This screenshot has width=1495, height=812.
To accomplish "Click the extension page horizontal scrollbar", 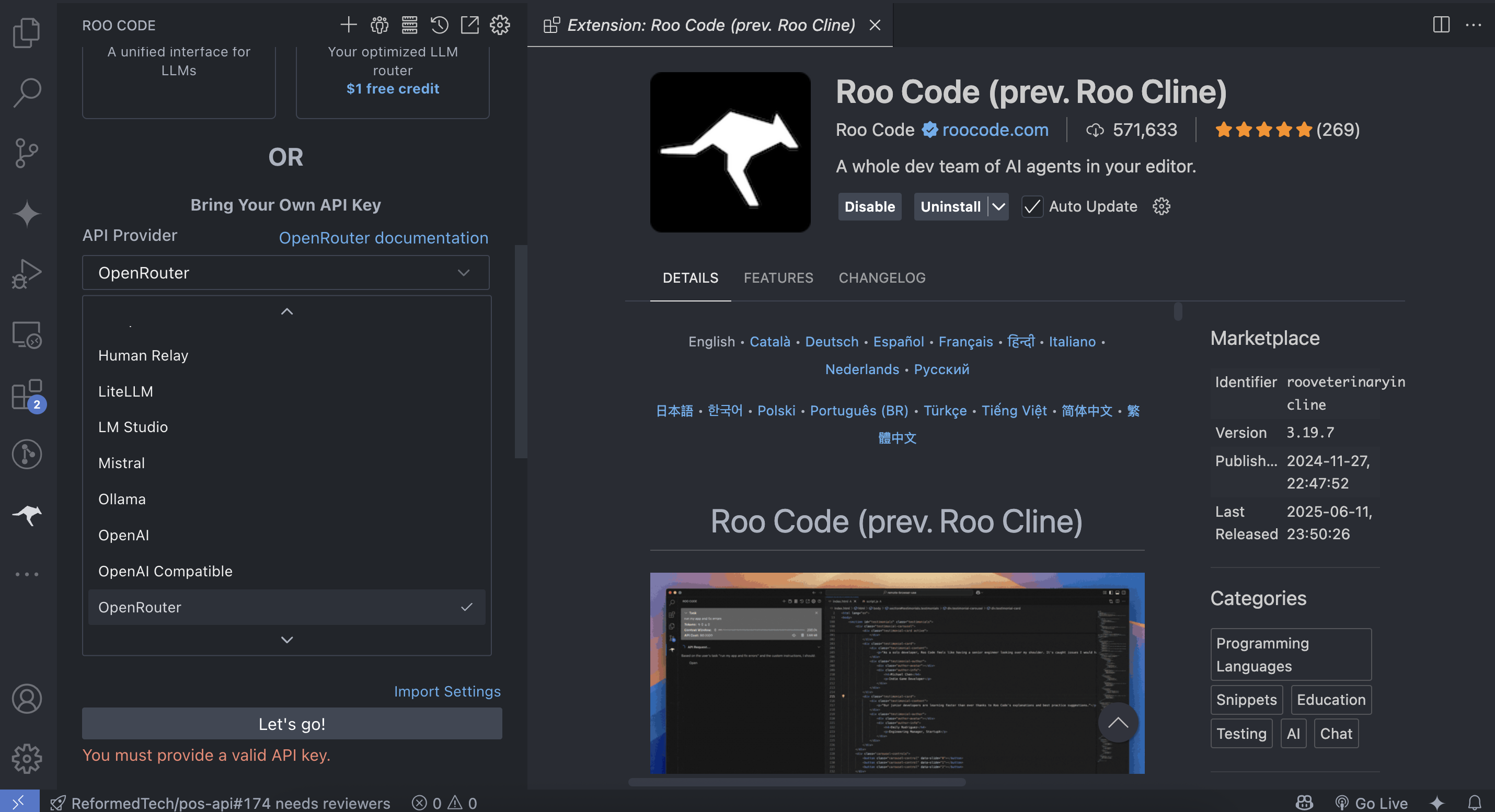I will click(x=797, y=782).
